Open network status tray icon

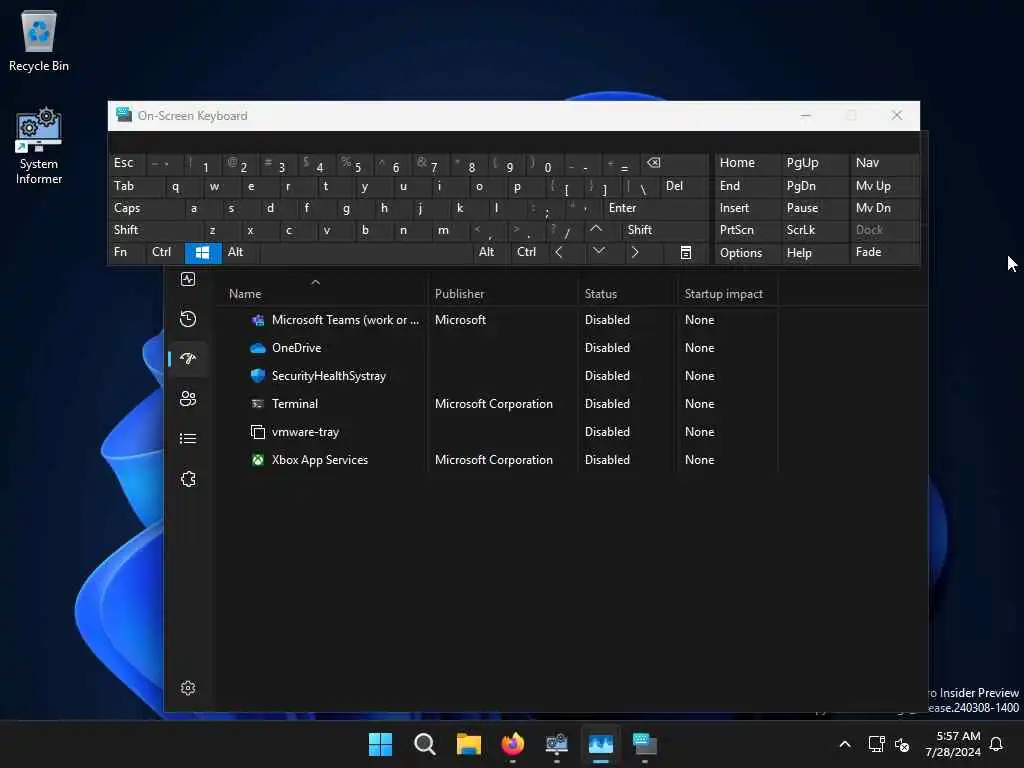tap(876, 744)
